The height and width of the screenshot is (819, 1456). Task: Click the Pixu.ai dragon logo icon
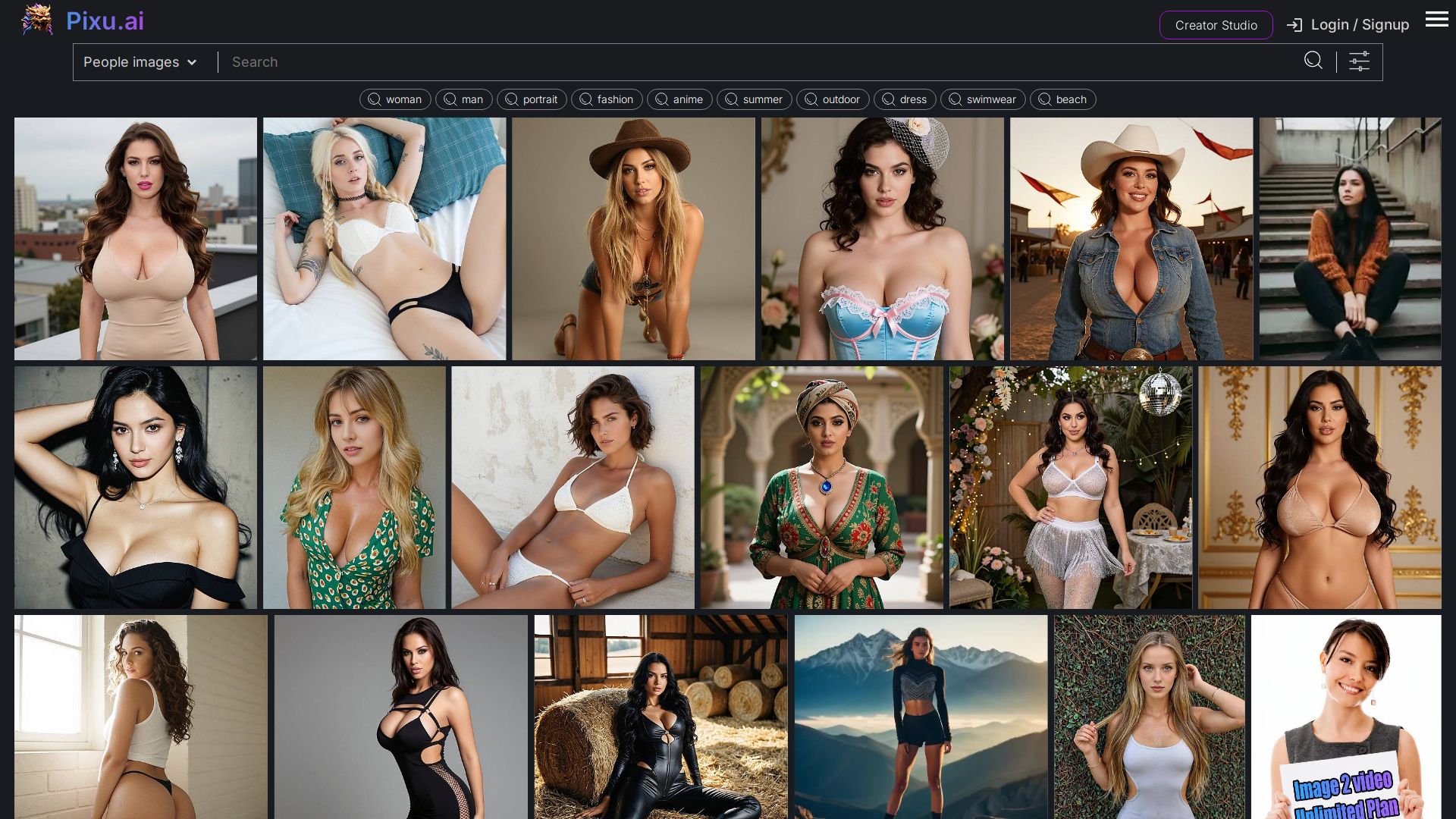36,20
